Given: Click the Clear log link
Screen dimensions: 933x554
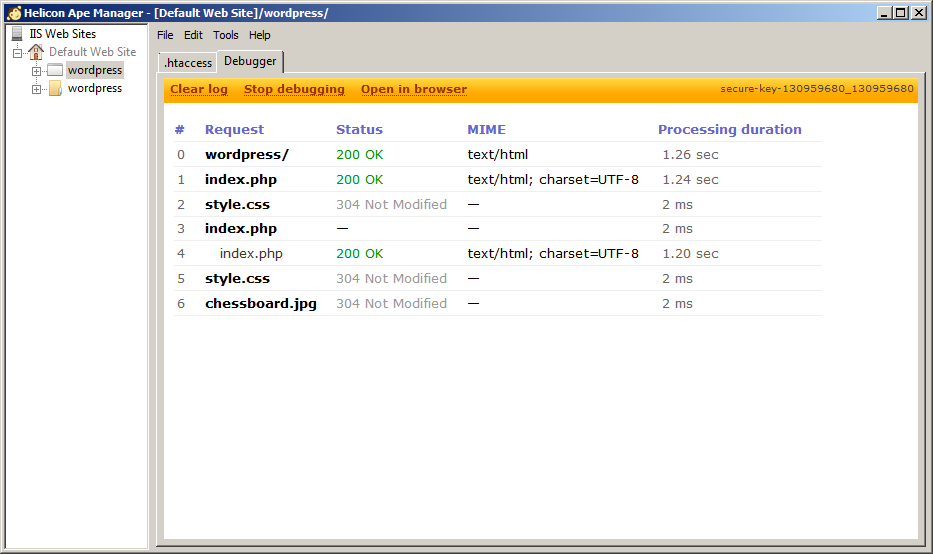Looking at the screenshot, I should click(x=199, y=89).
